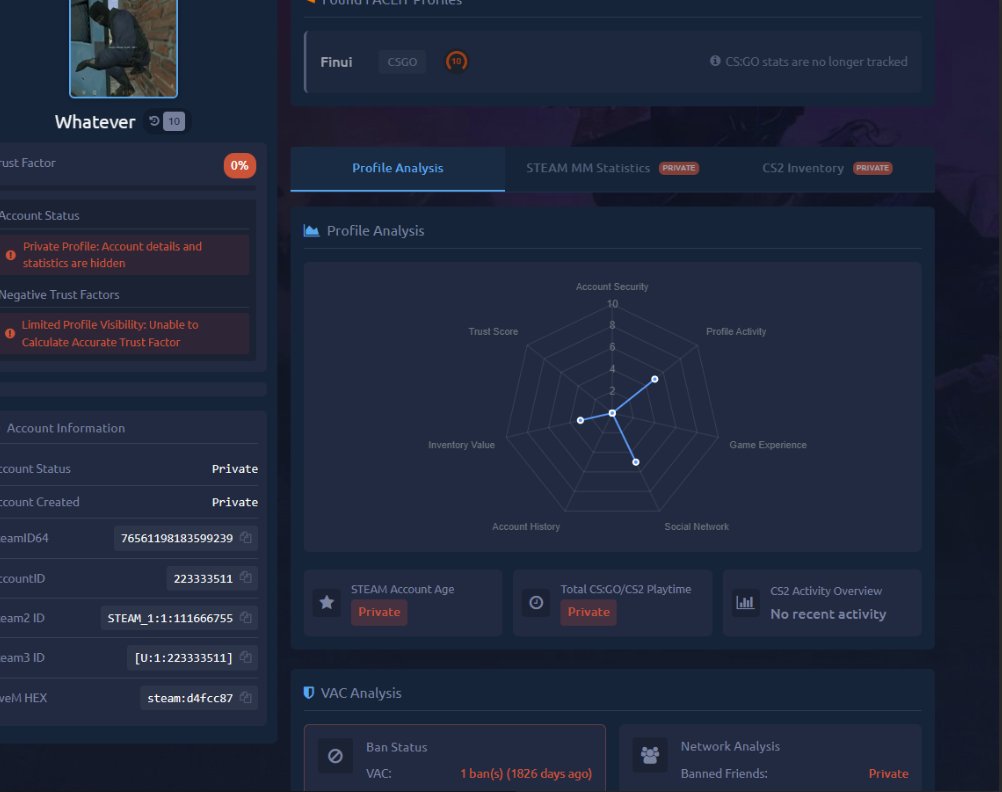Image resolution: width=1002 pixels, height=792 pixels.
Task: Click the number 10 badge beside Whatever
Action: tap(174, 121)
